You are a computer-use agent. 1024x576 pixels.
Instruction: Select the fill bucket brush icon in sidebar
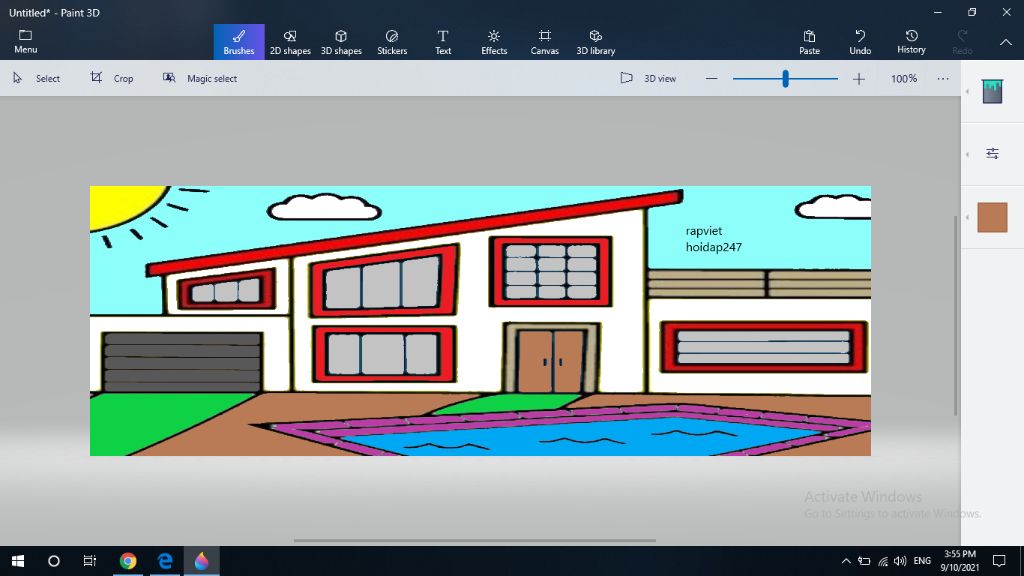click(x=992, y=91)
